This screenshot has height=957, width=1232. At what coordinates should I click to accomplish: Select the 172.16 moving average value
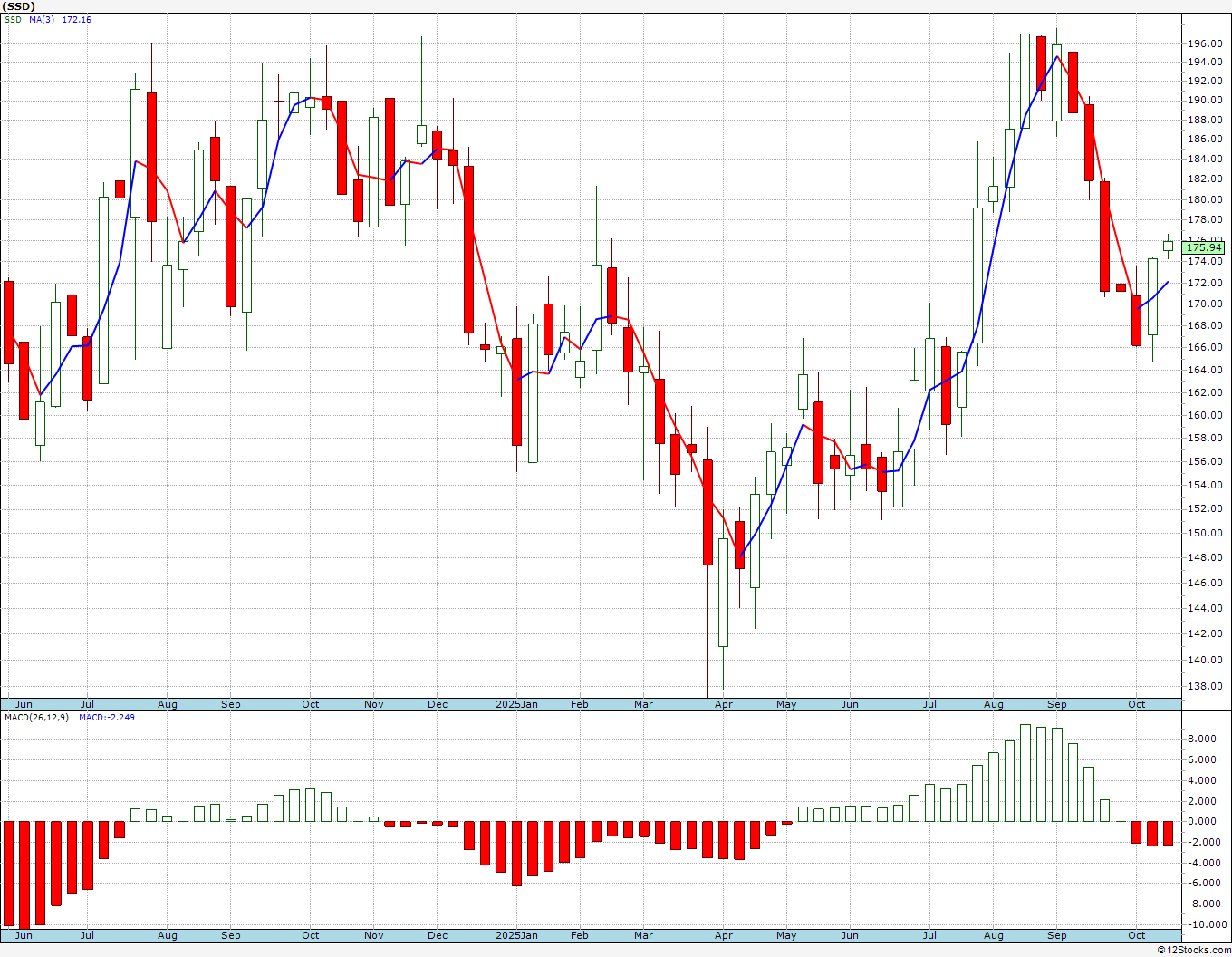tap(76, 20)
